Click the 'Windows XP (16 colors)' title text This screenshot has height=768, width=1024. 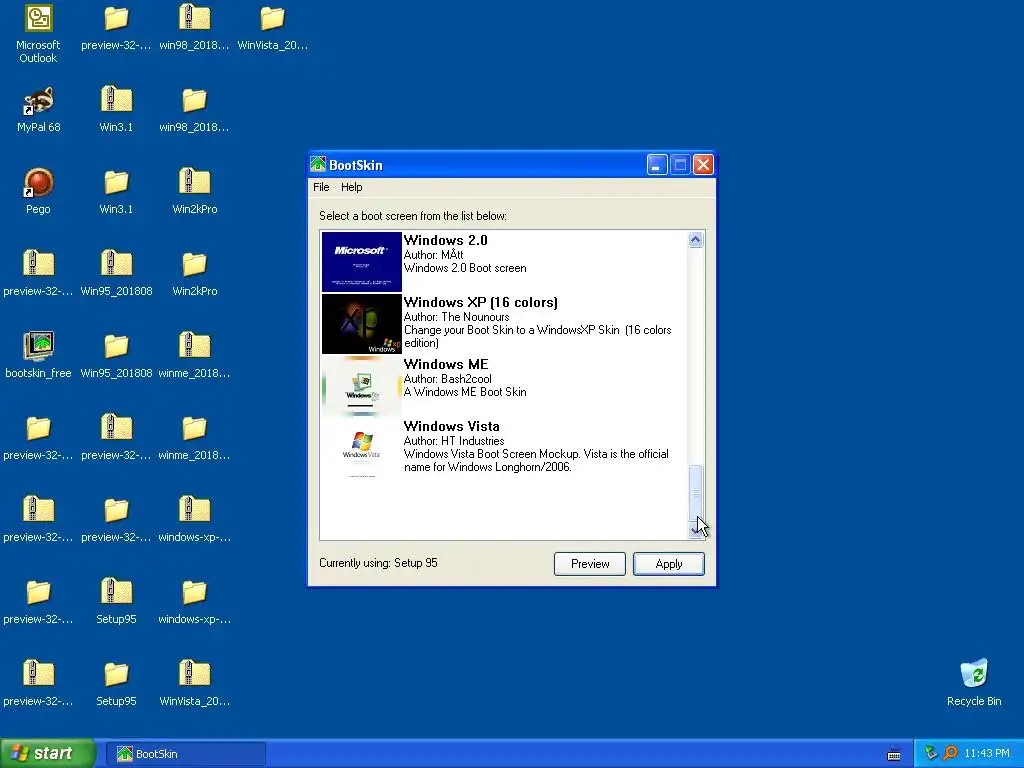[x=481, y=302]
